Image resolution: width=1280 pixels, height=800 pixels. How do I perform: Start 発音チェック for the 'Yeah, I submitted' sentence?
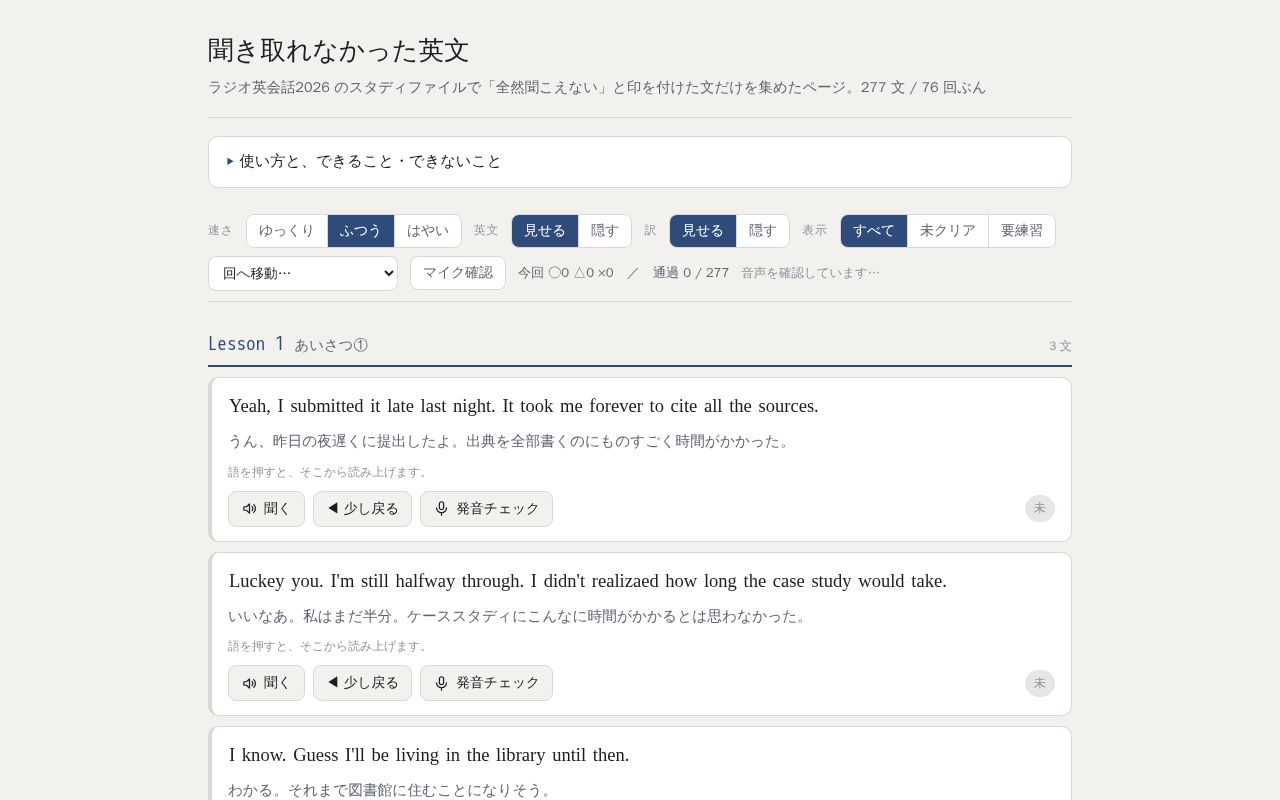(486, 509)
